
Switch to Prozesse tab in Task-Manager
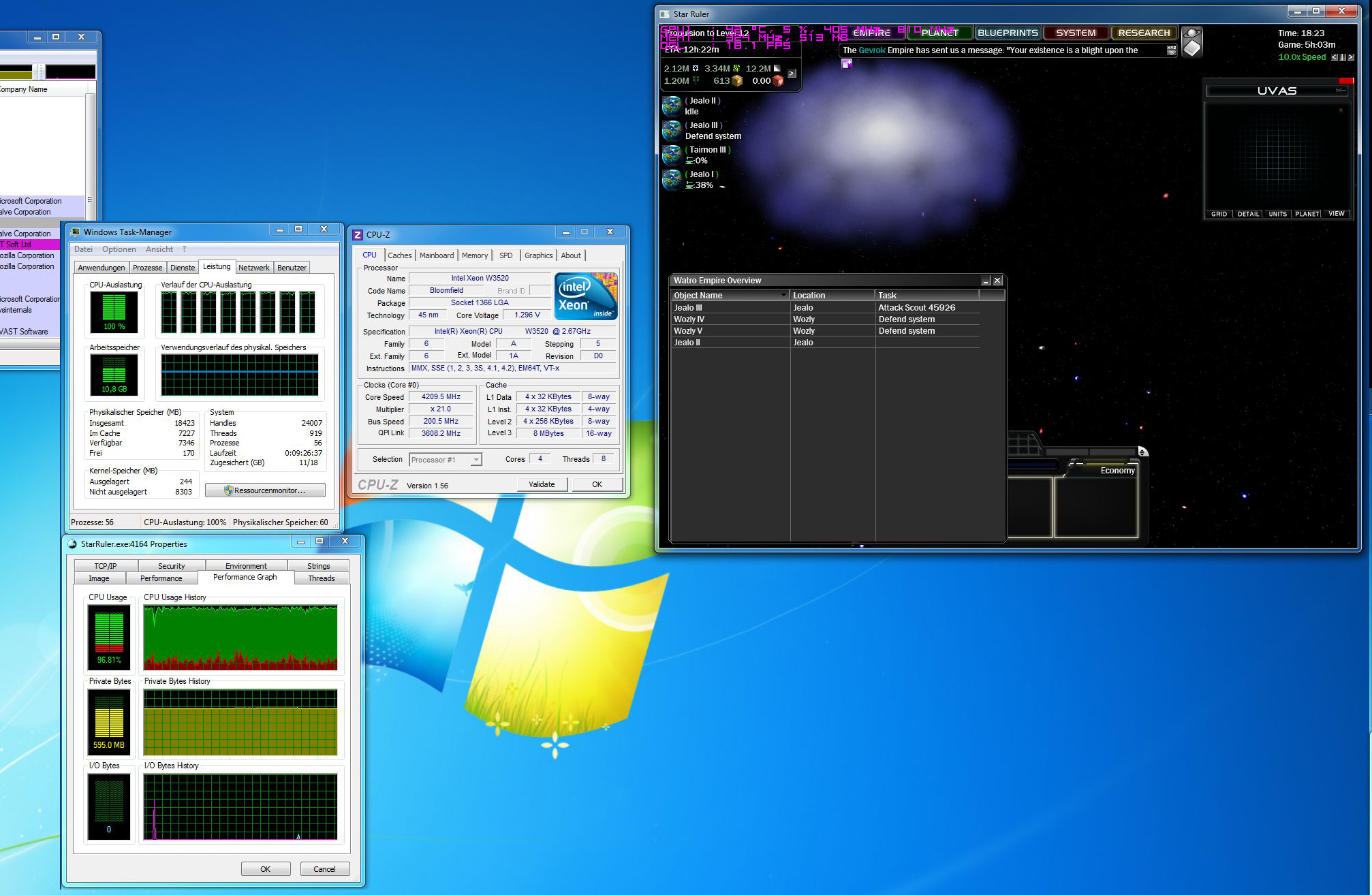147,268
